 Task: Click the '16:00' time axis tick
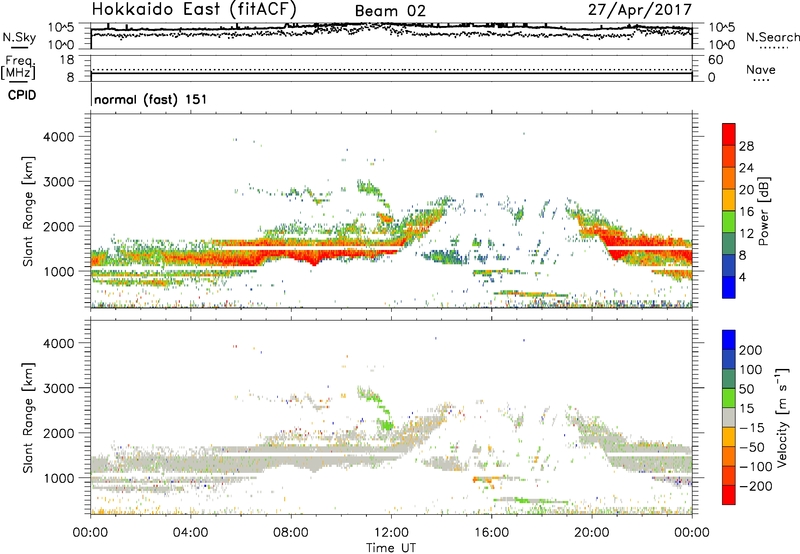[491, 533]
